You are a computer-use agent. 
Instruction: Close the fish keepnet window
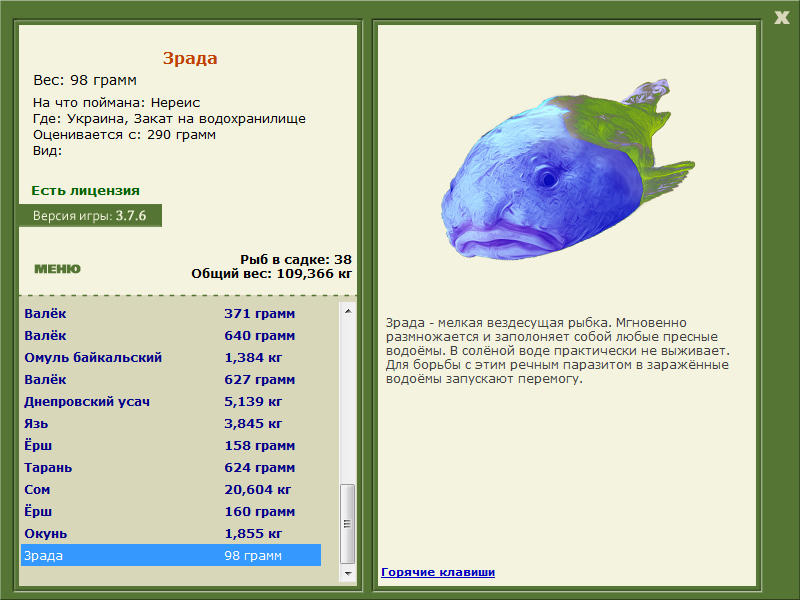781,17
